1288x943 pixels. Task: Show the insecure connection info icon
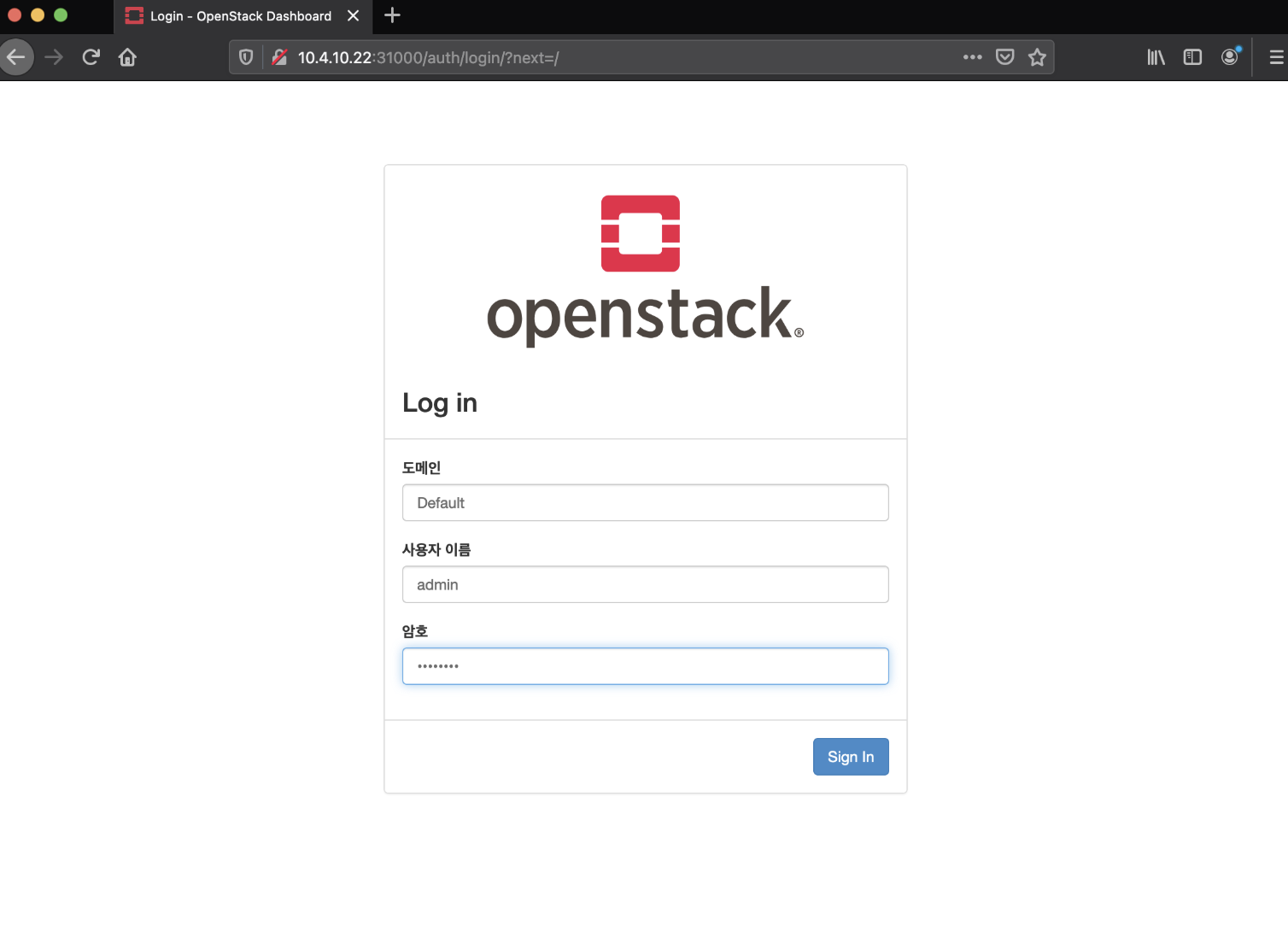[x=279, y=57]
